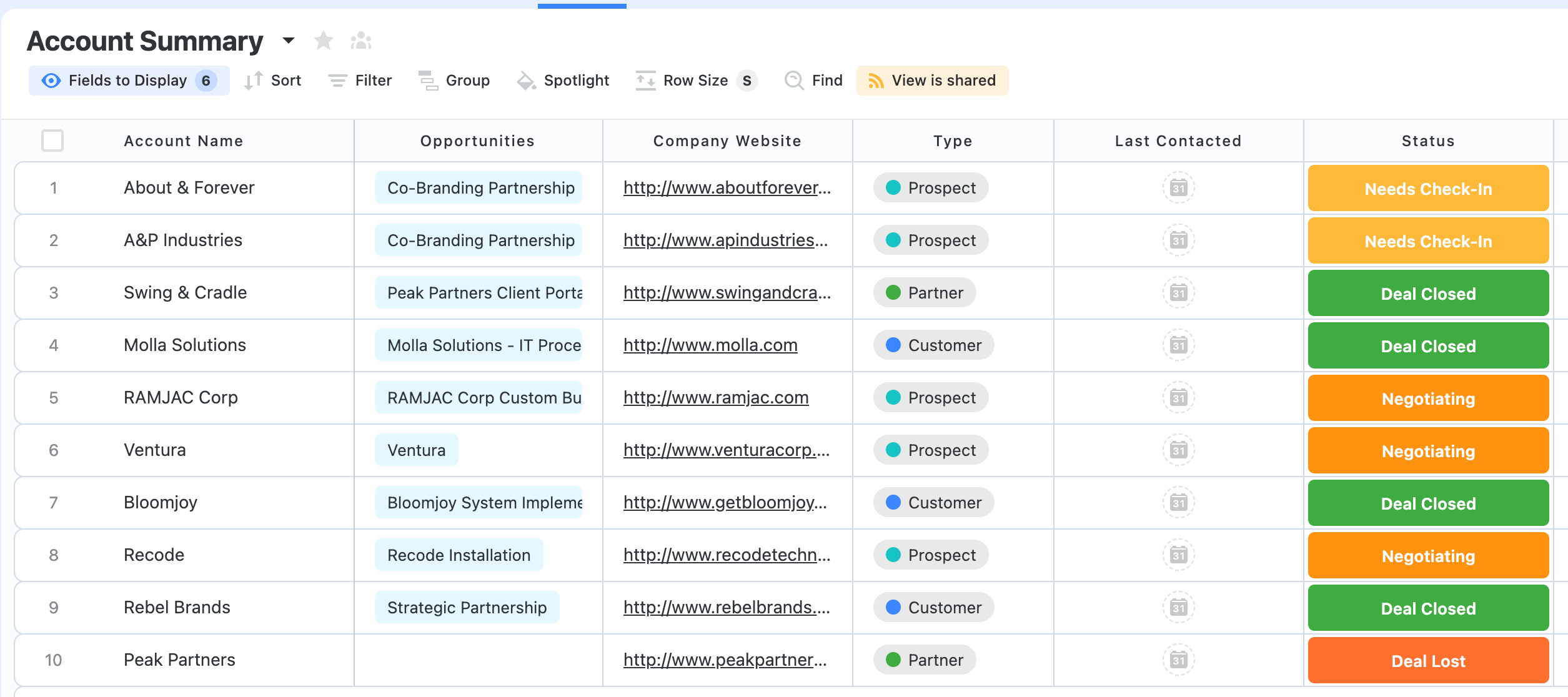Viewport: 1568px width, 697px height.
Task: Click the Sort arrows icon
Action: (x=253, y=81)
